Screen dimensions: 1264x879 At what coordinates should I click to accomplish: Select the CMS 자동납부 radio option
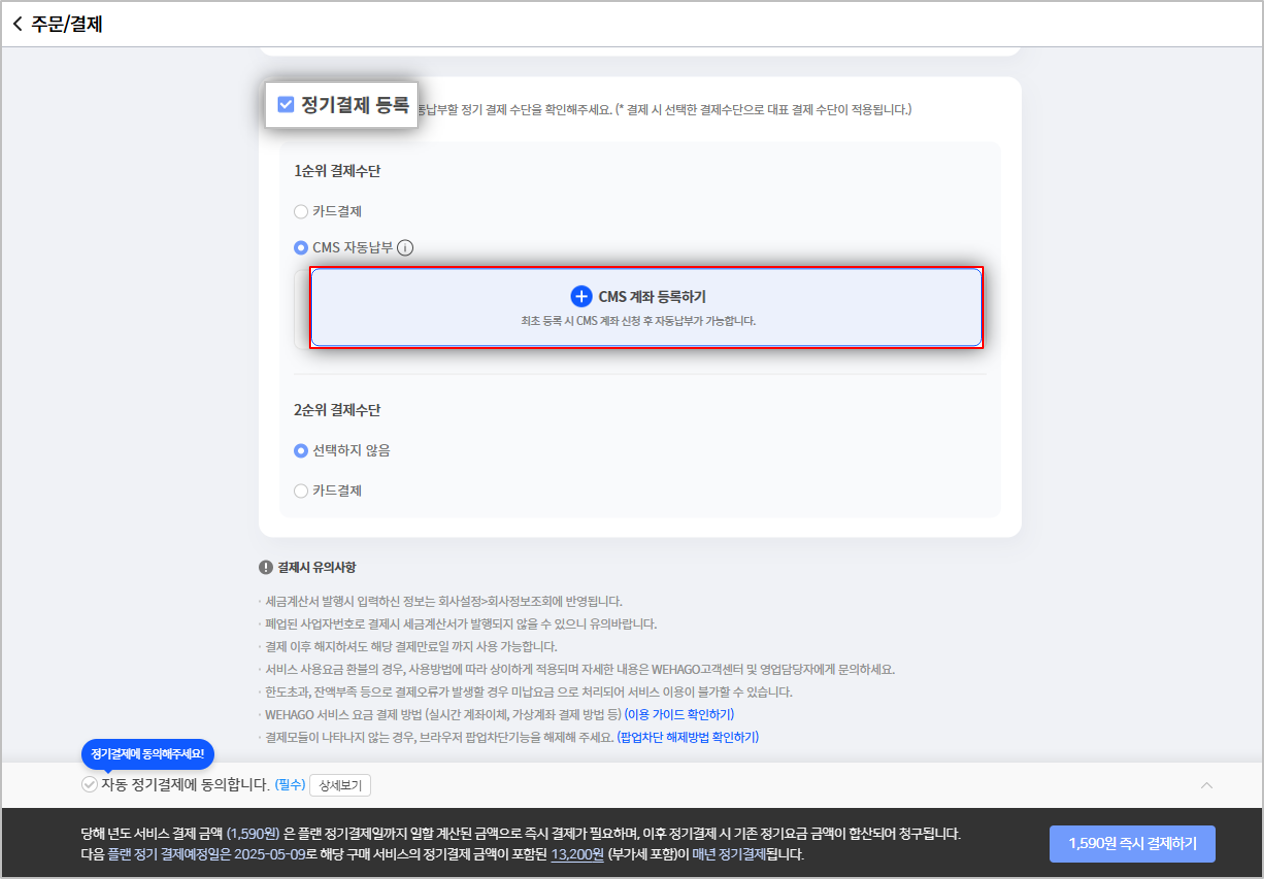301,248
